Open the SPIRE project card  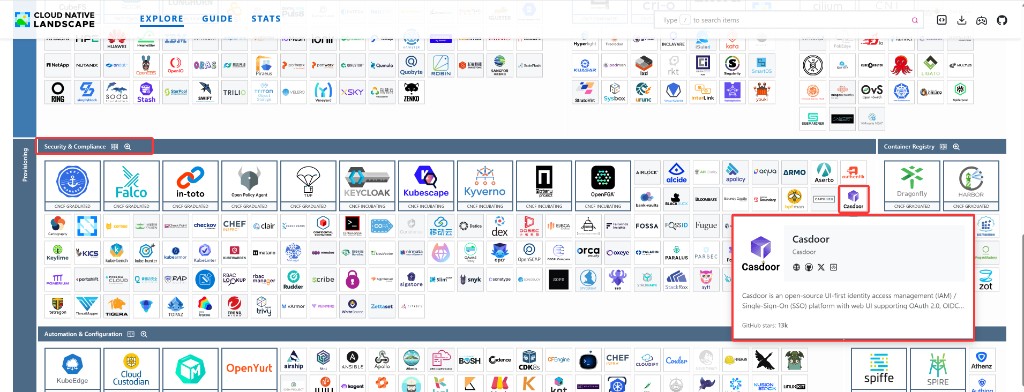click(x=938, y=370)
